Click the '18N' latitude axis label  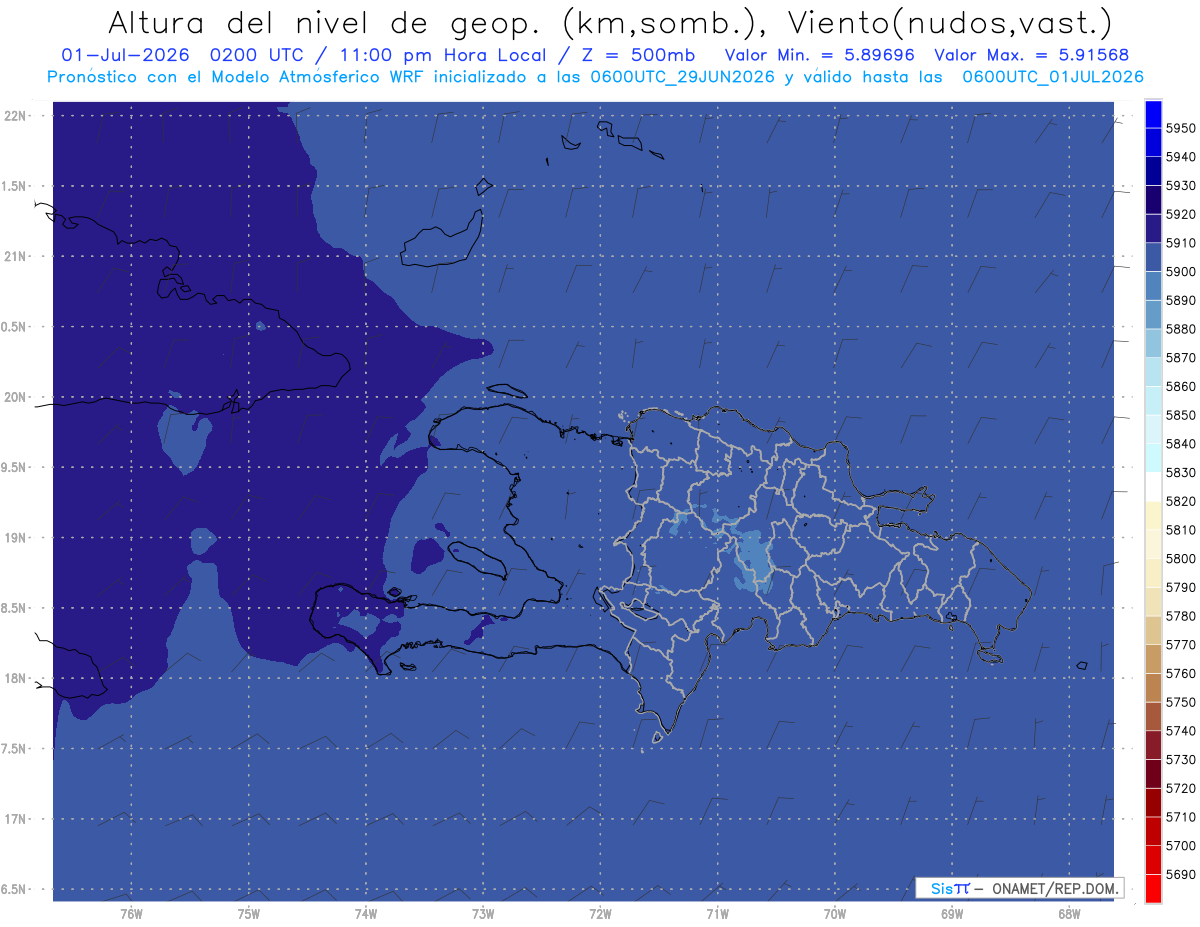pos(15,679)
